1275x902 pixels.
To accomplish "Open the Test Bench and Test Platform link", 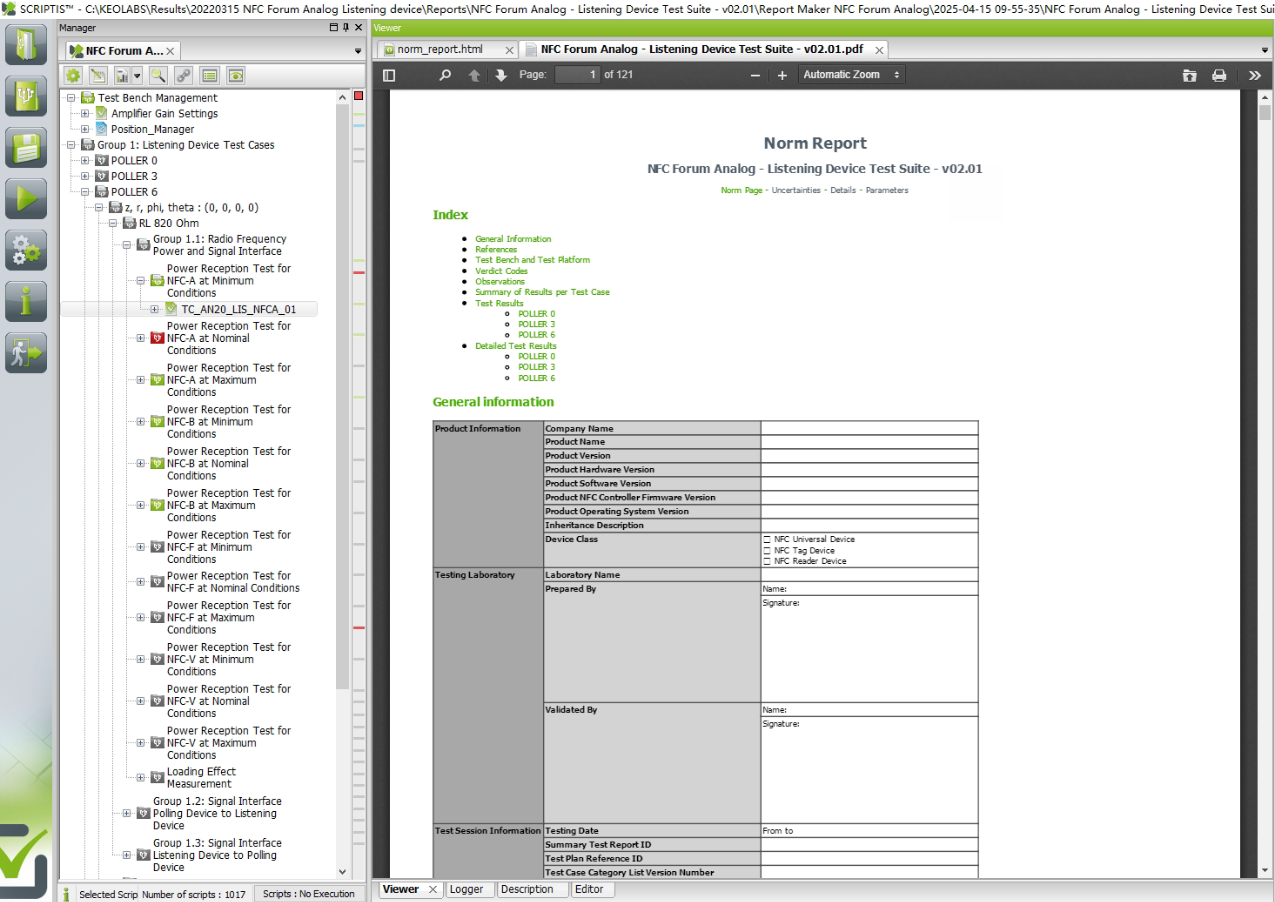I will [532, 260].
